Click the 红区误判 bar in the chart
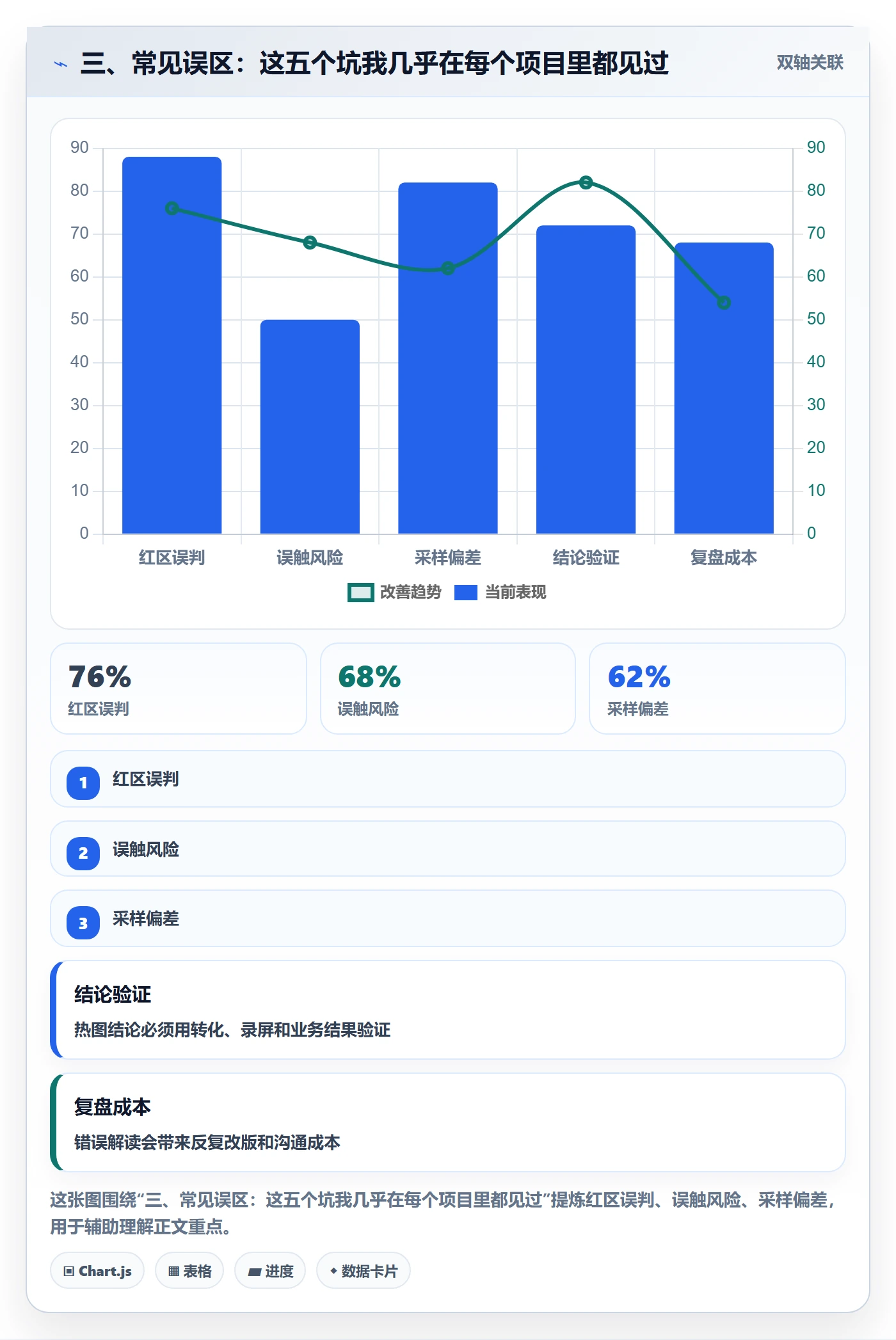 pos(172,345)
